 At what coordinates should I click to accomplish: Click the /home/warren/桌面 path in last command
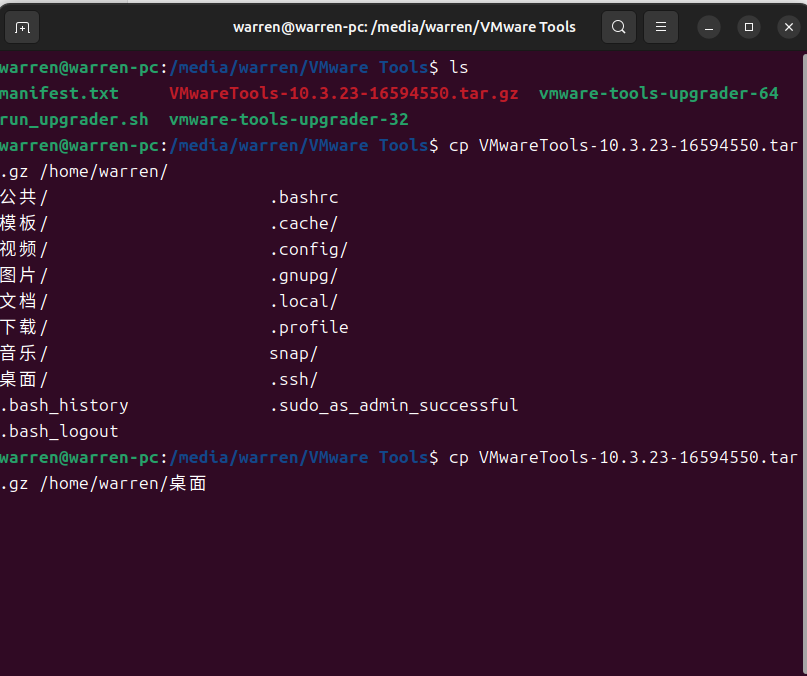pos(123,483)
